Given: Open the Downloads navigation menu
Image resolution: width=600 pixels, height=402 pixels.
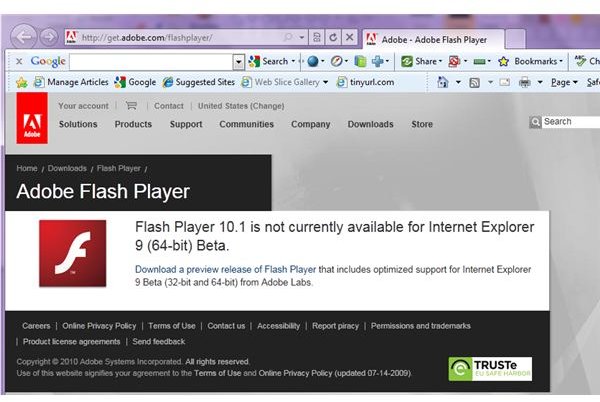Looking at the screenshot, I should 370,124.
